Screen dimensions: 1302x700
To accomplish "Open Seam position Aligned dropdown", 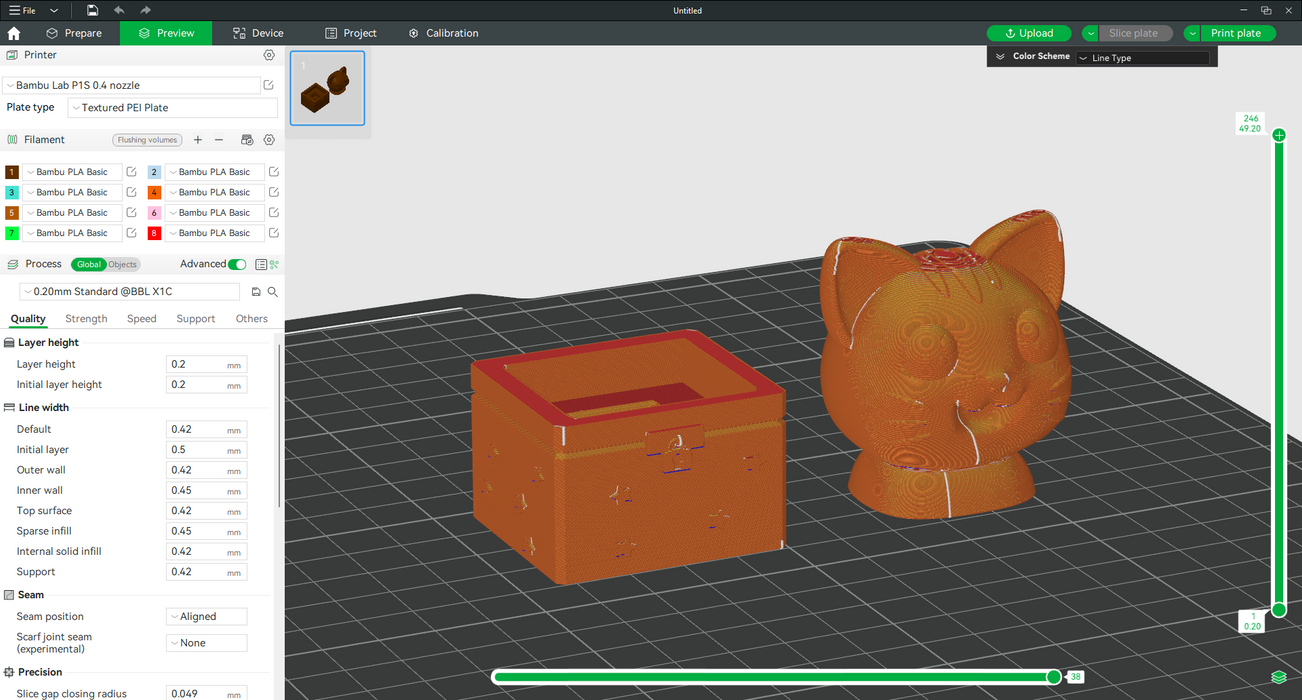I will coord(206,617).
